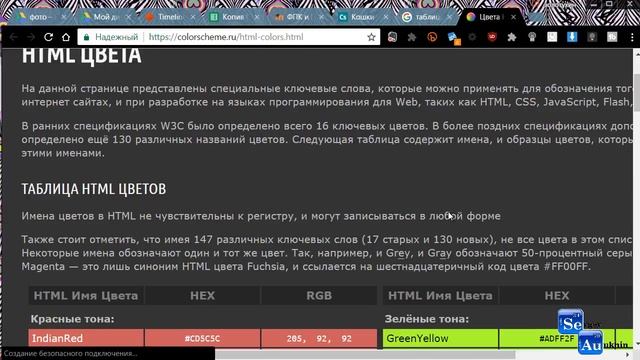The width and height of the screenshot is (640, 360).
Task: Go back to the previous page
Action: pyautogui.click(x=13, y=37)
